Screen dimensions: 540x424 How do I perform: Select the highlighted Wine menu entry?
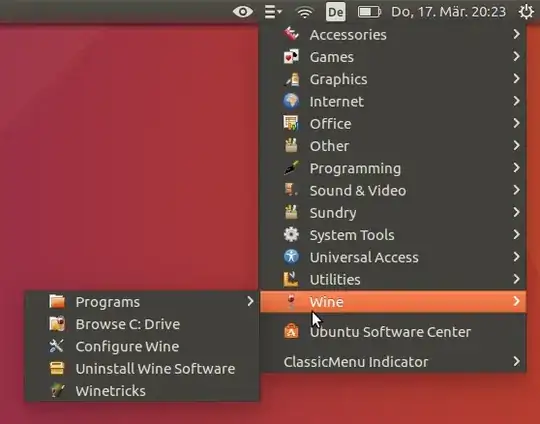393,301
